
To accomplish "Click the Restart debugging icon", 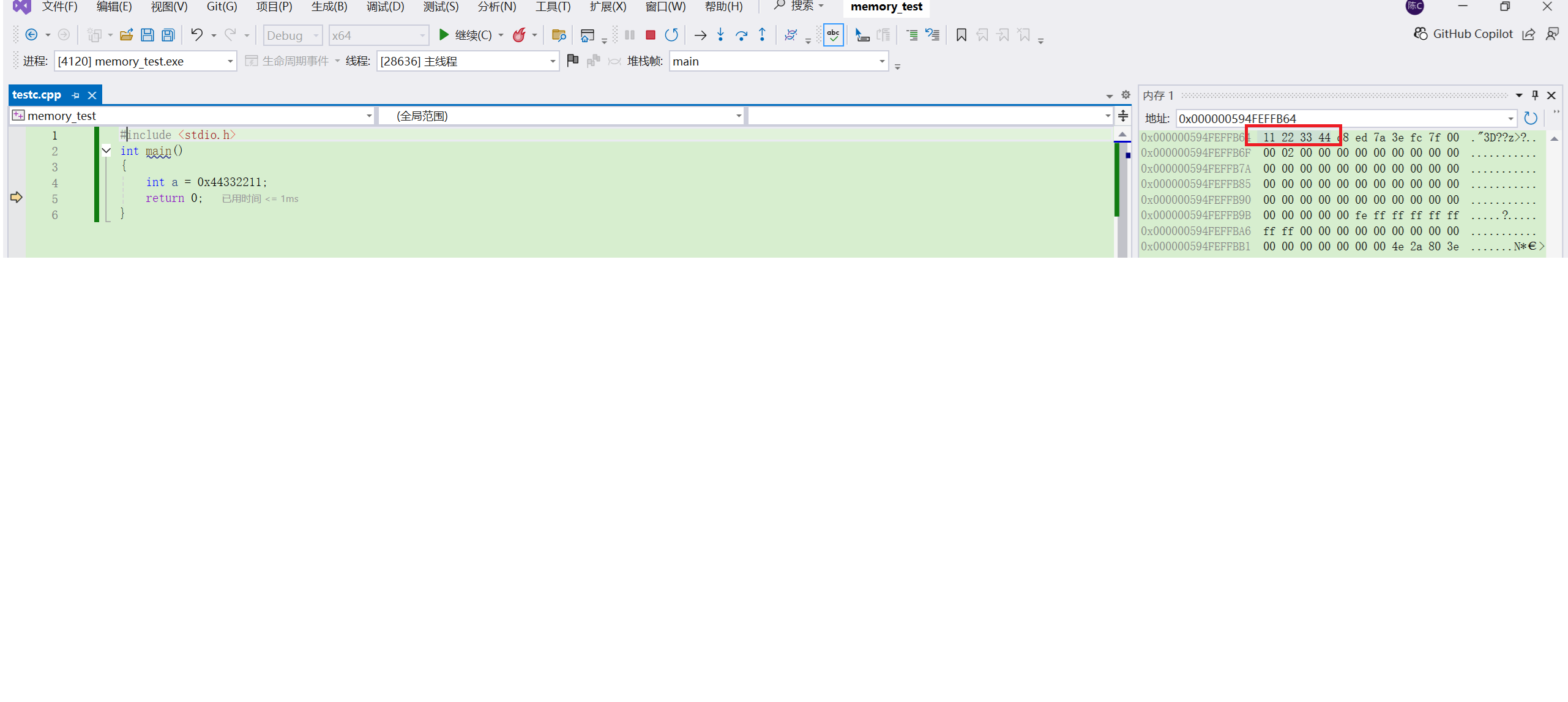I will coord(671,35).
